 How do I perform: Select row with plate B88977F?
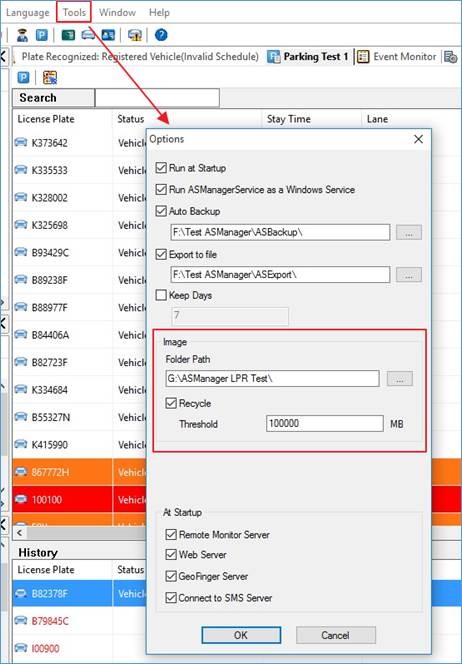[x=80, y=307]
